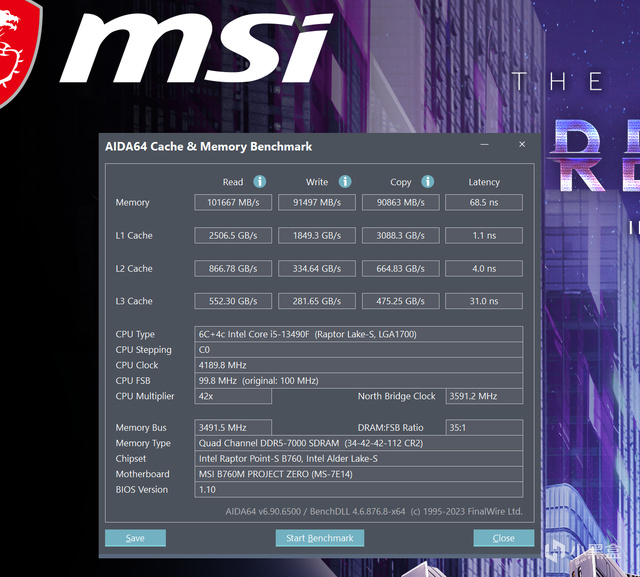The width and height of the screenshot is (640, 577).
Task: Click Memory Bus value 3491.5 MHz
Action: pyautogui.click(x=233, y=428)
